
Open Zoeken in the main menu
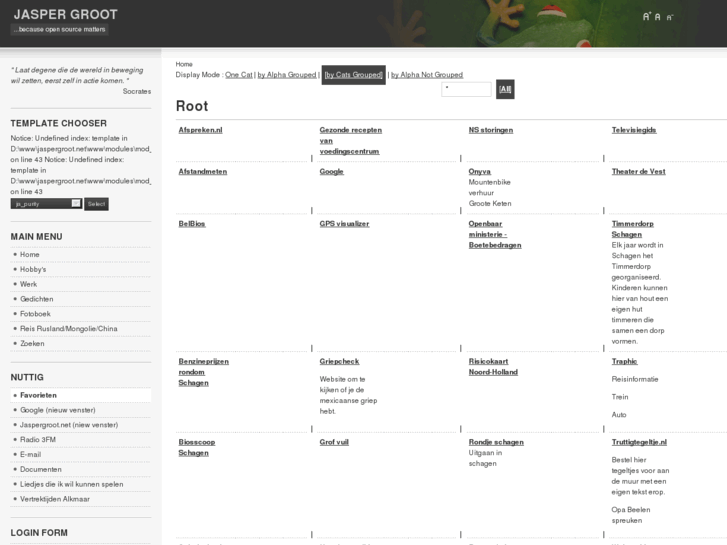pos(32,344)
